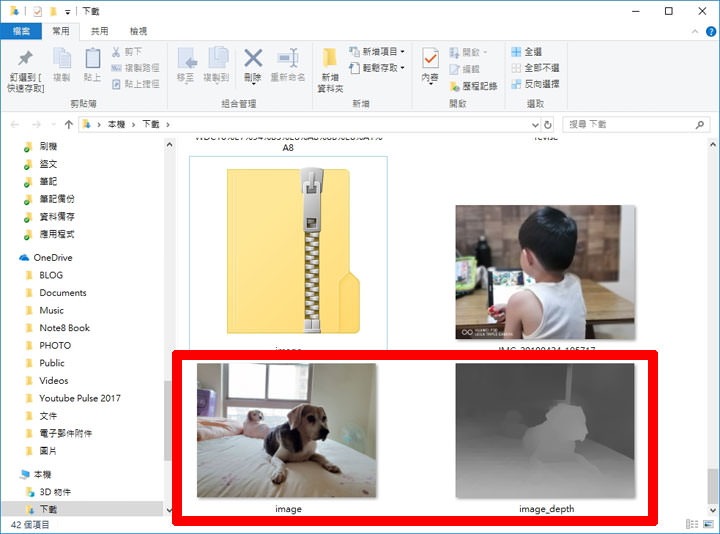Open the Easy access (輕鬆存取) dropdown
Image resolution: width=720 pixels, height=534 pixels.
click(x=377, y=68)
